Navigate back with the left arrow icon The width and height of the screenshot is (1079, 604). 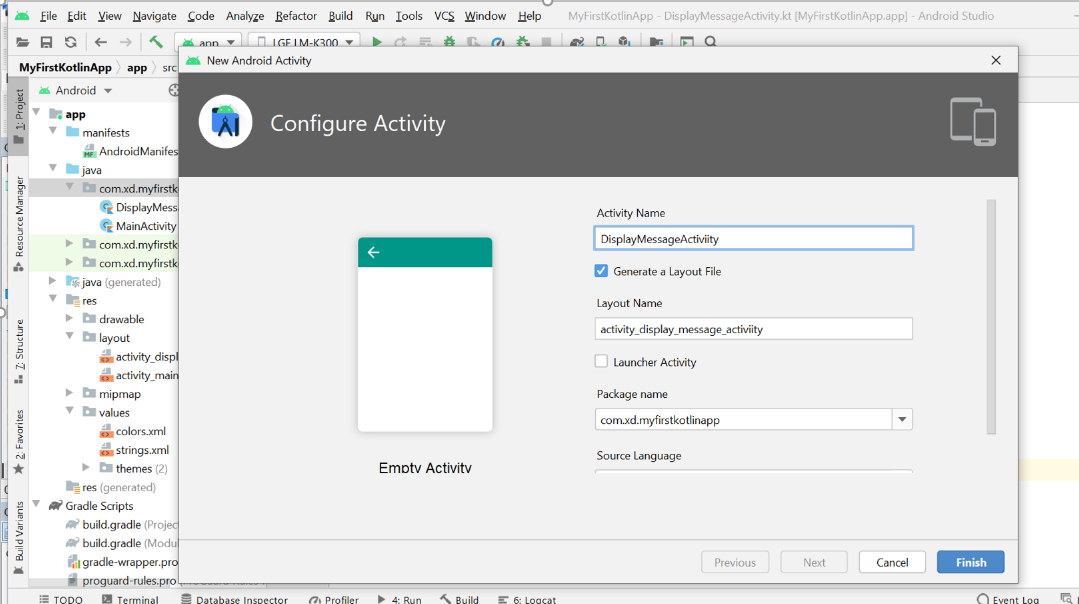click(x=100, y=42)
